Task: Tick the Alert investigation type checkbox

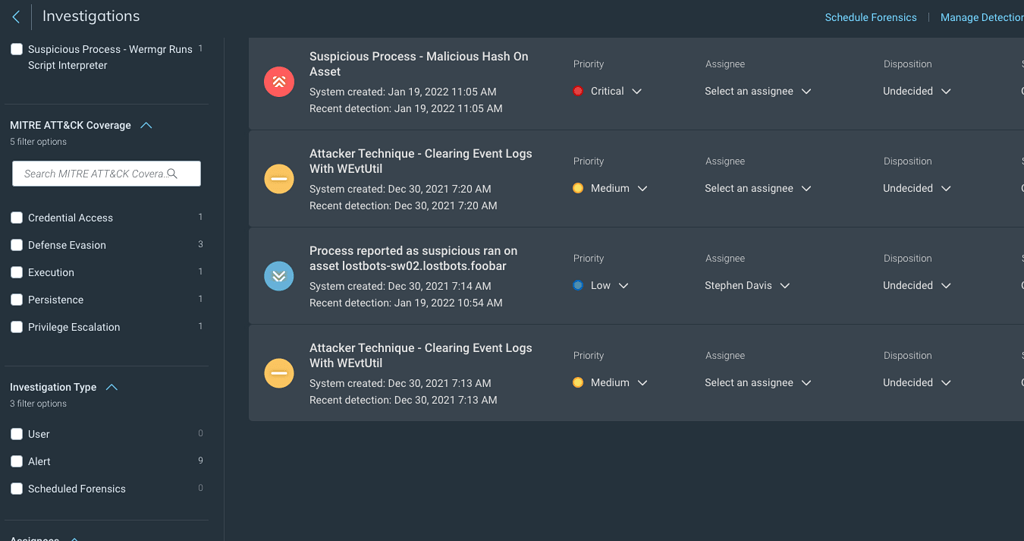Action: (17, 462)
